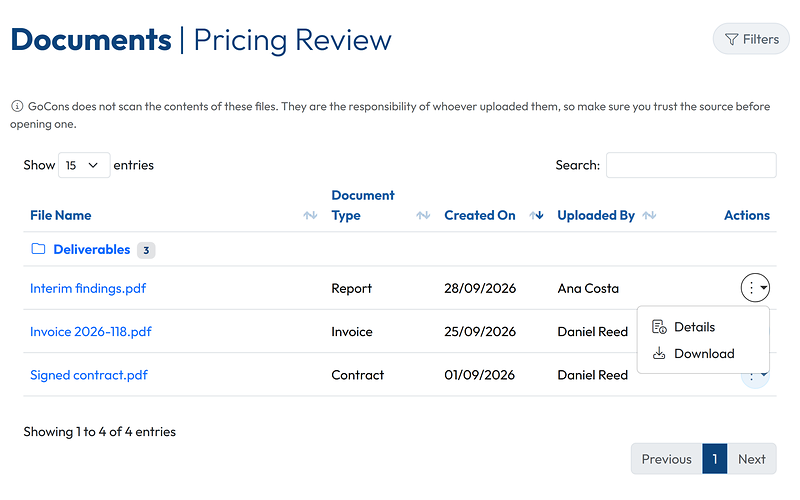Viewport: 800px width, 500px height.
Task: Focus the Search input field
Action: (691, 165)
